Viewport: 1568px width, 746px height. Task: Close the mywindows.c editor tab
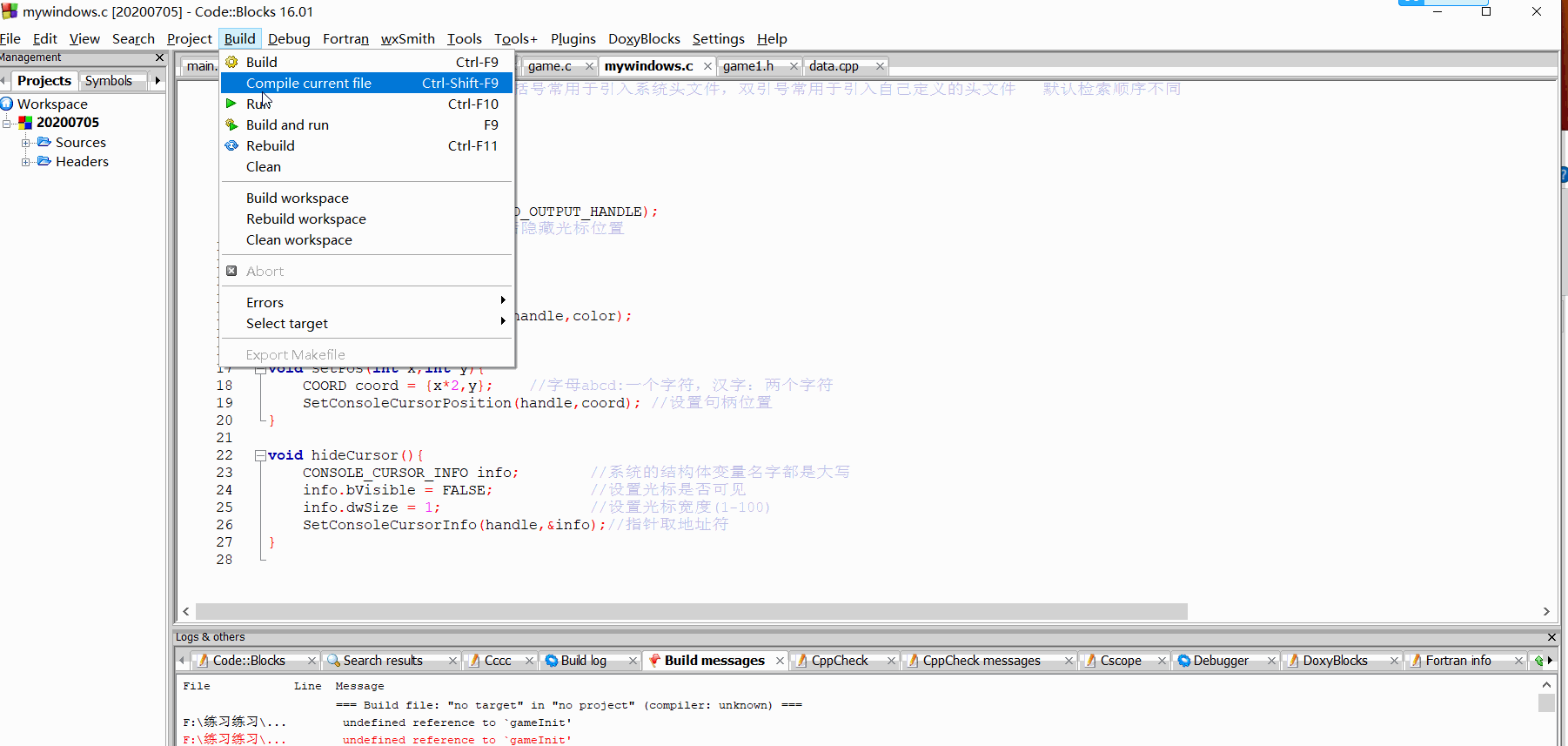point(707,66)
